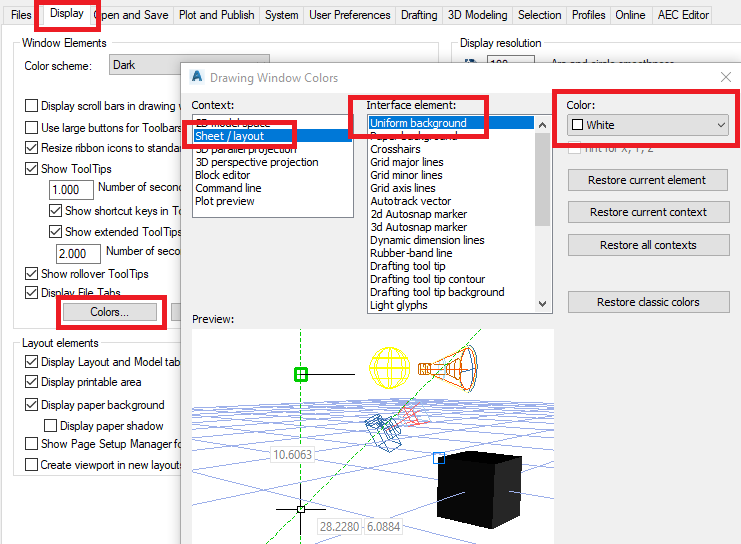Click the 1.000 seconds delay field
This screenshot has height=544, width=741.
point(71,190)
